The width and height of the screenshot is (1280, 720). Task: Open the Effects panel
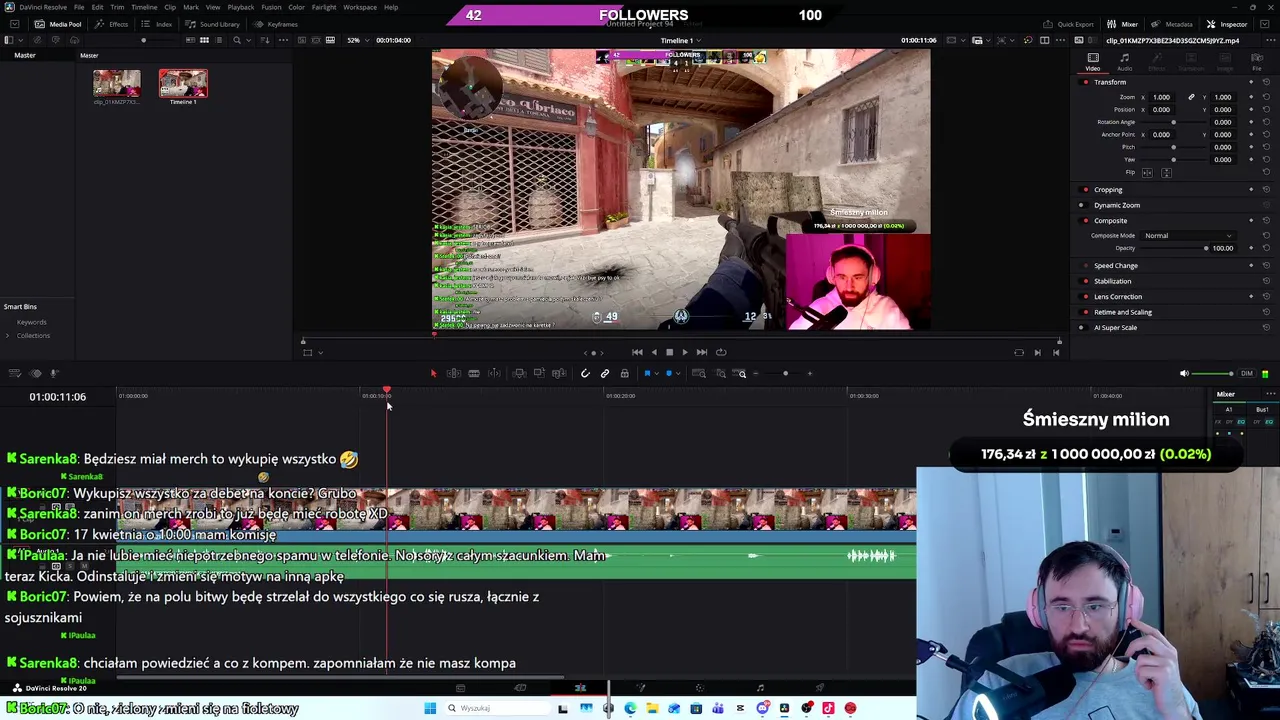click(x=113, y=24)
